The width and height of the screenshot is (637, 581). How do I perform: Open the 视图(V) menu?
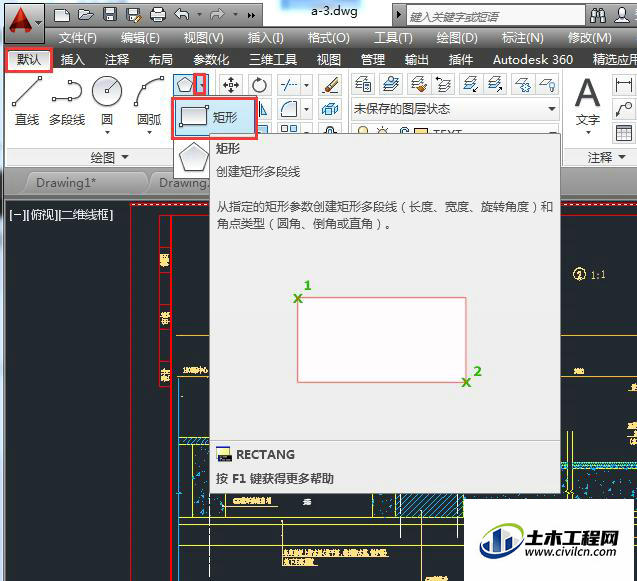pyautogui.click(x=204, y=38)
